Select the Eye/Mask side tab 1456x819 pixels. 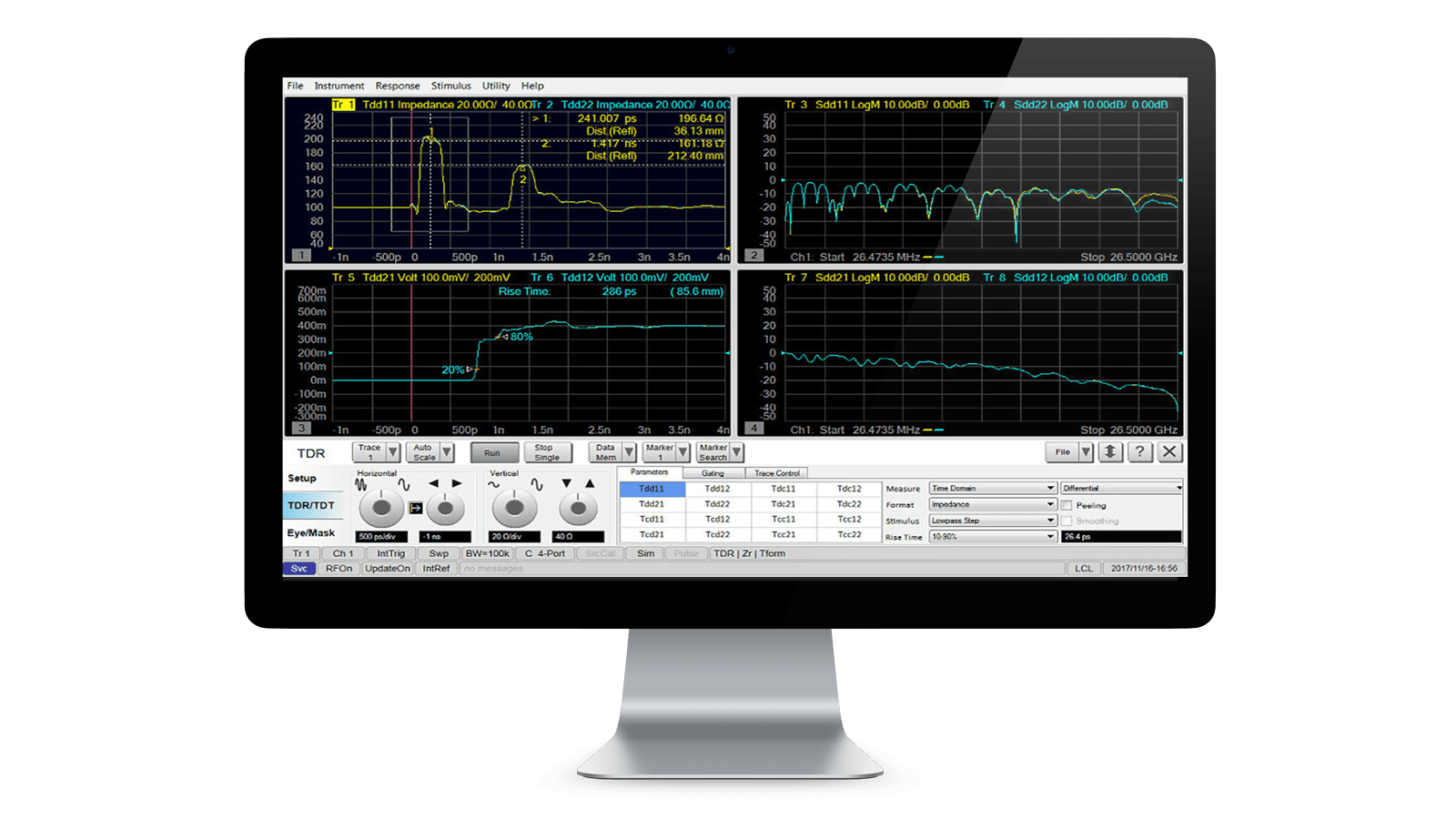311,533
